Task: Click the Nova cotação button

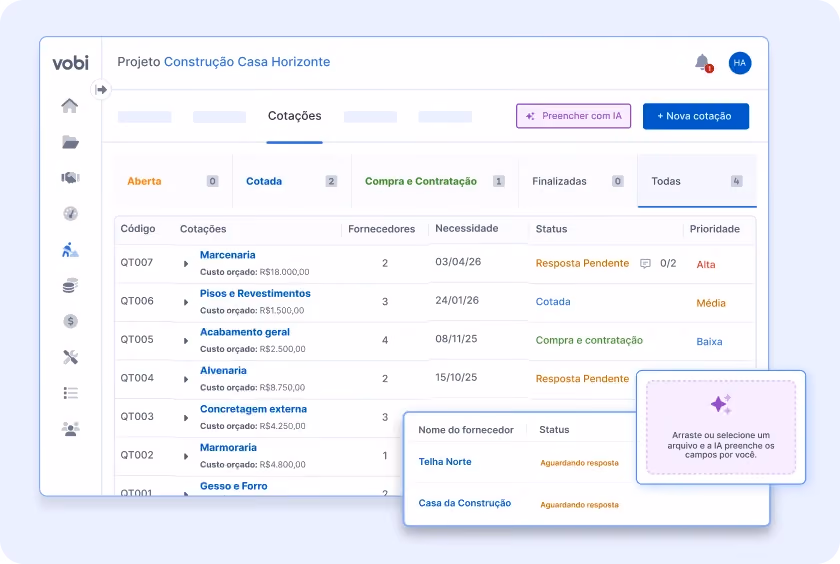Action: pos(695,116)
